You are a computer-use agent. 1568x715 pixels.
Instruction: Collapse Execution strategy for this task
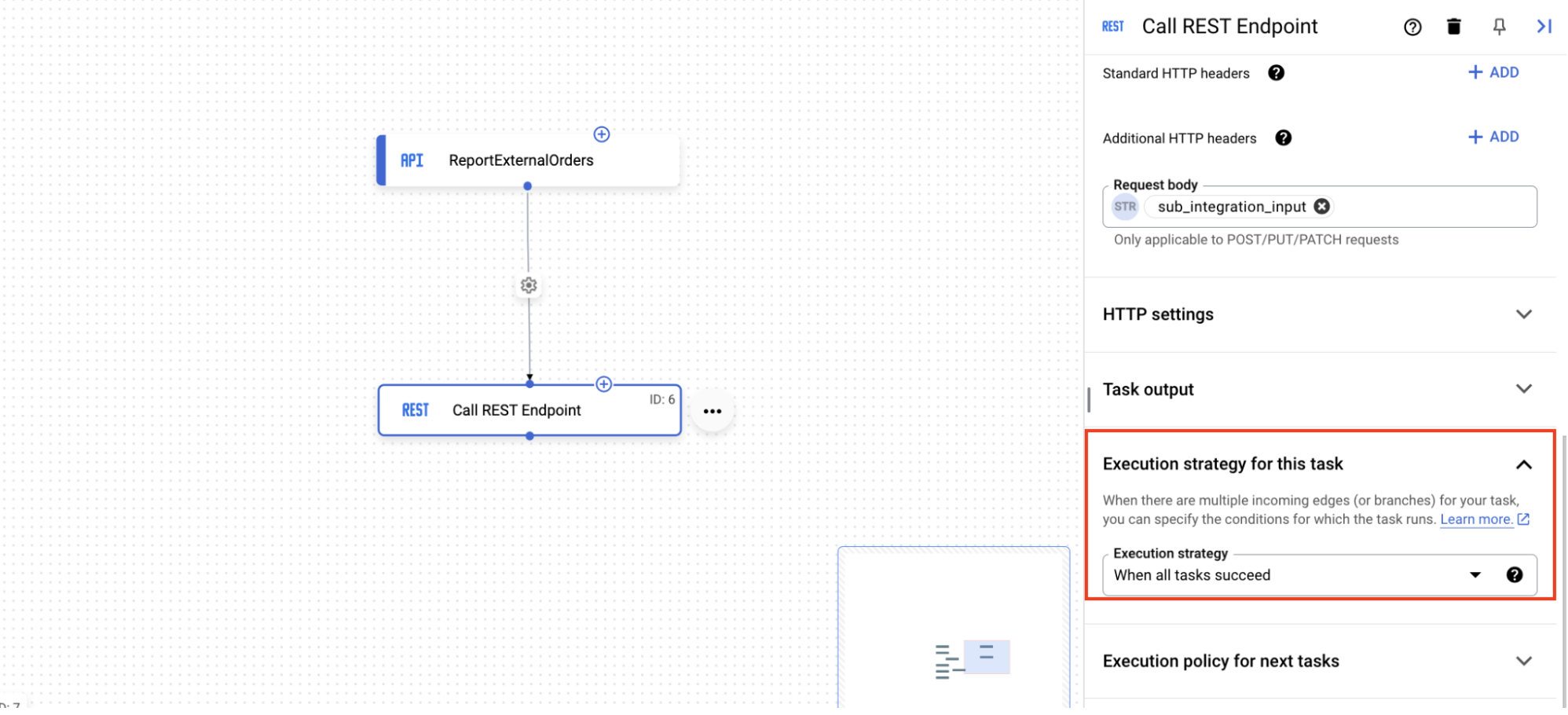[x=1525, y=464]
